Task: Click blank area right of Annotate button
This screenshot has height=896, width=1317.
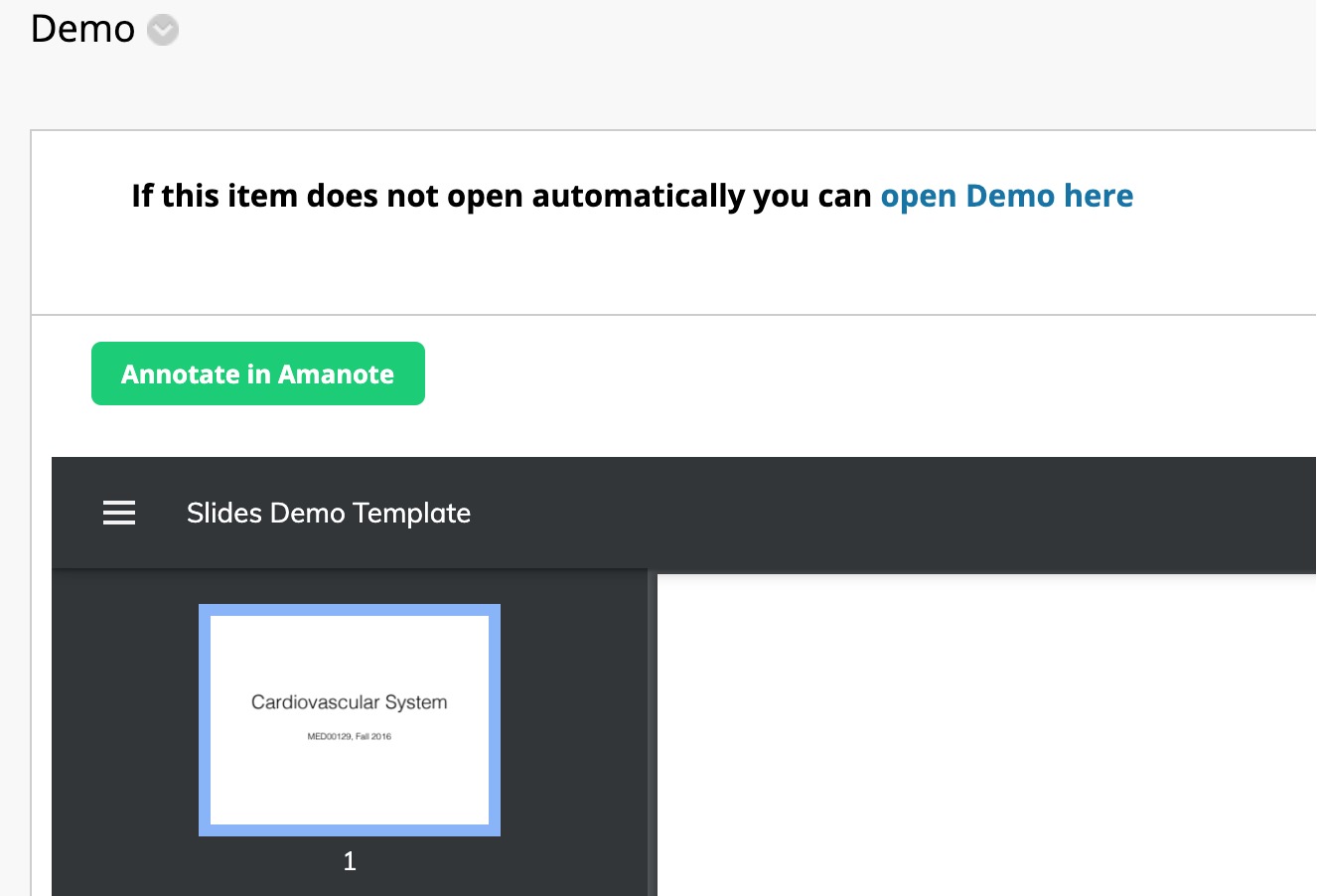Action: (x=795, y=374)
